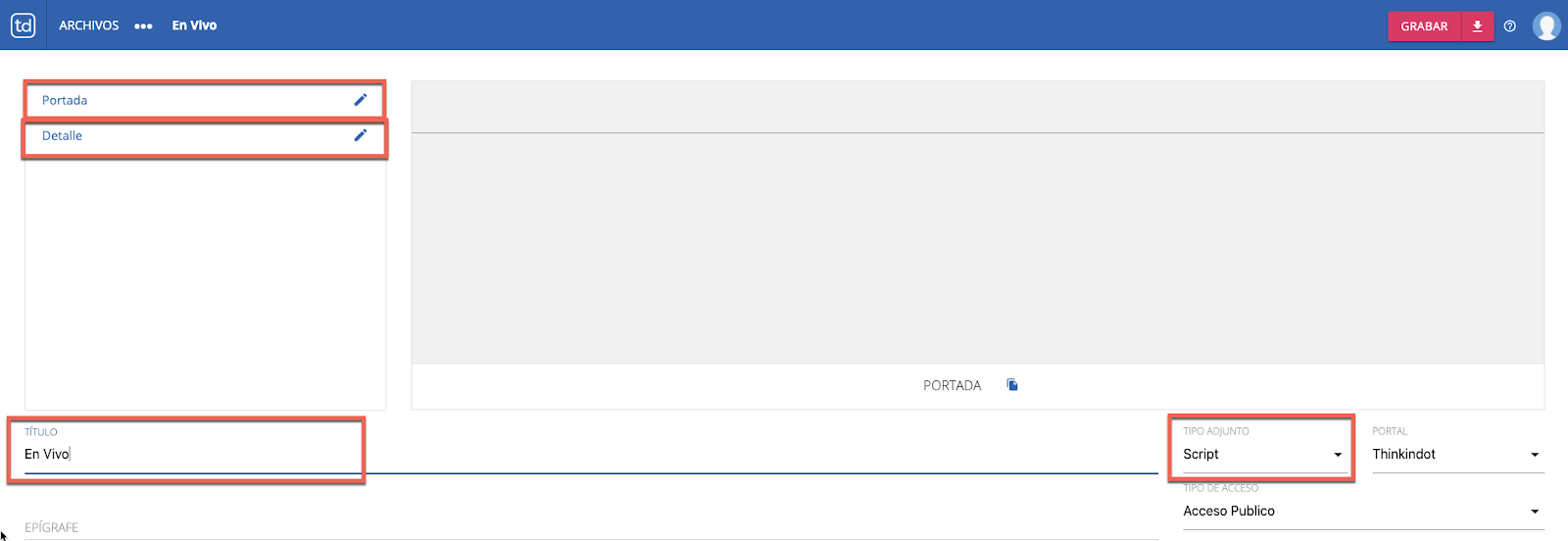The image size is (1568, 541).
Task: Click the grey cover preview area
Action: pyautogui.click(x=977, y=247)
